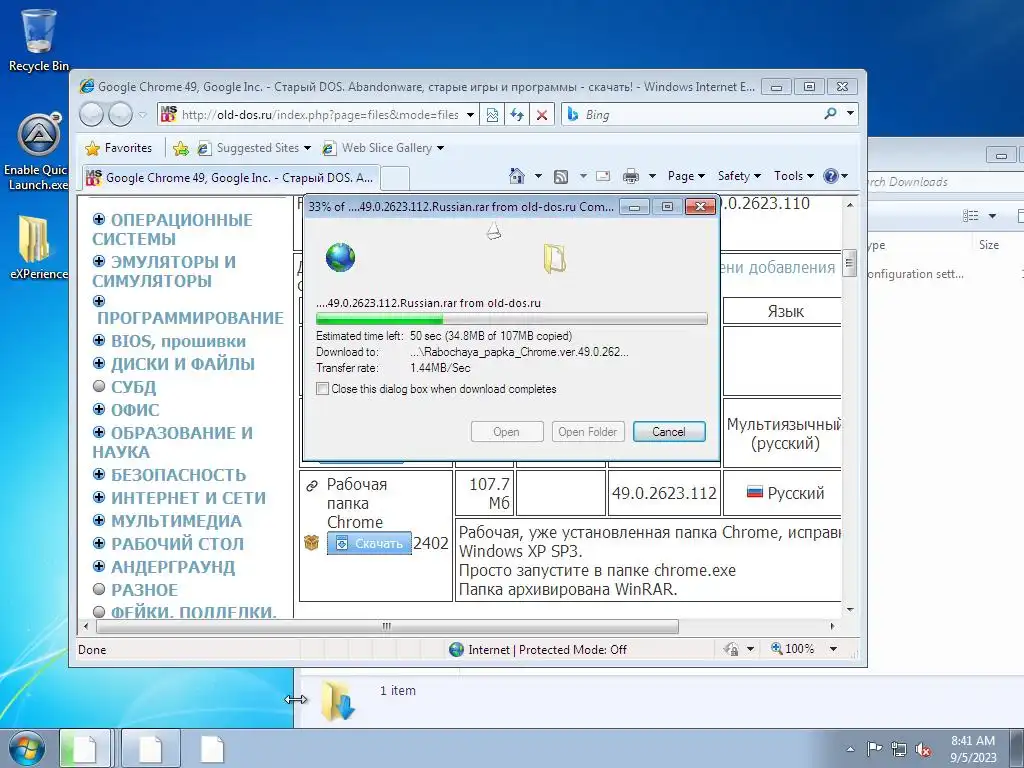Click Compatibility View icon in address bar
The width and height of the screenshot is (1024, 768).
tap(492, 115)
